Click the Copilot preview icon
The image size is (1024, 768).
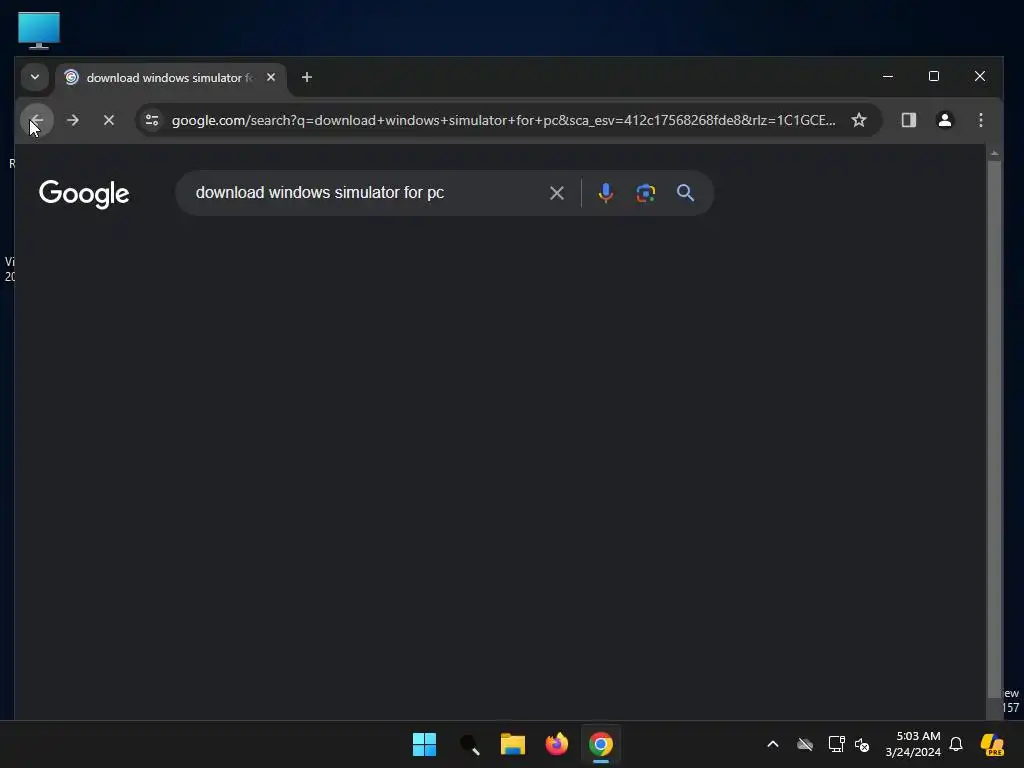click(992, 744)
